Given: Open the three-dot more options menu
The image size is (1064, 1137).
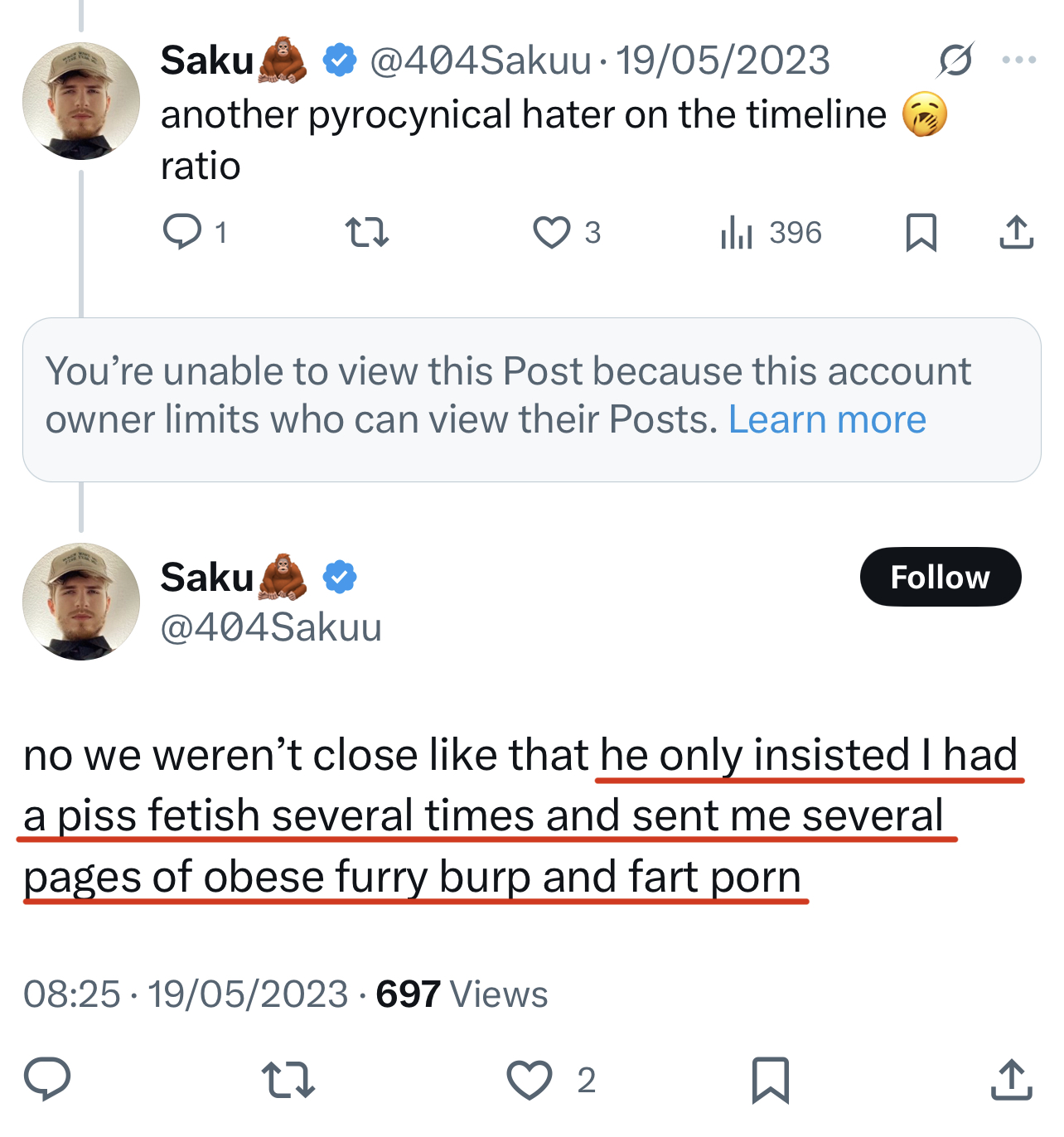Looking at the screenshot, I should [1018, 60].
